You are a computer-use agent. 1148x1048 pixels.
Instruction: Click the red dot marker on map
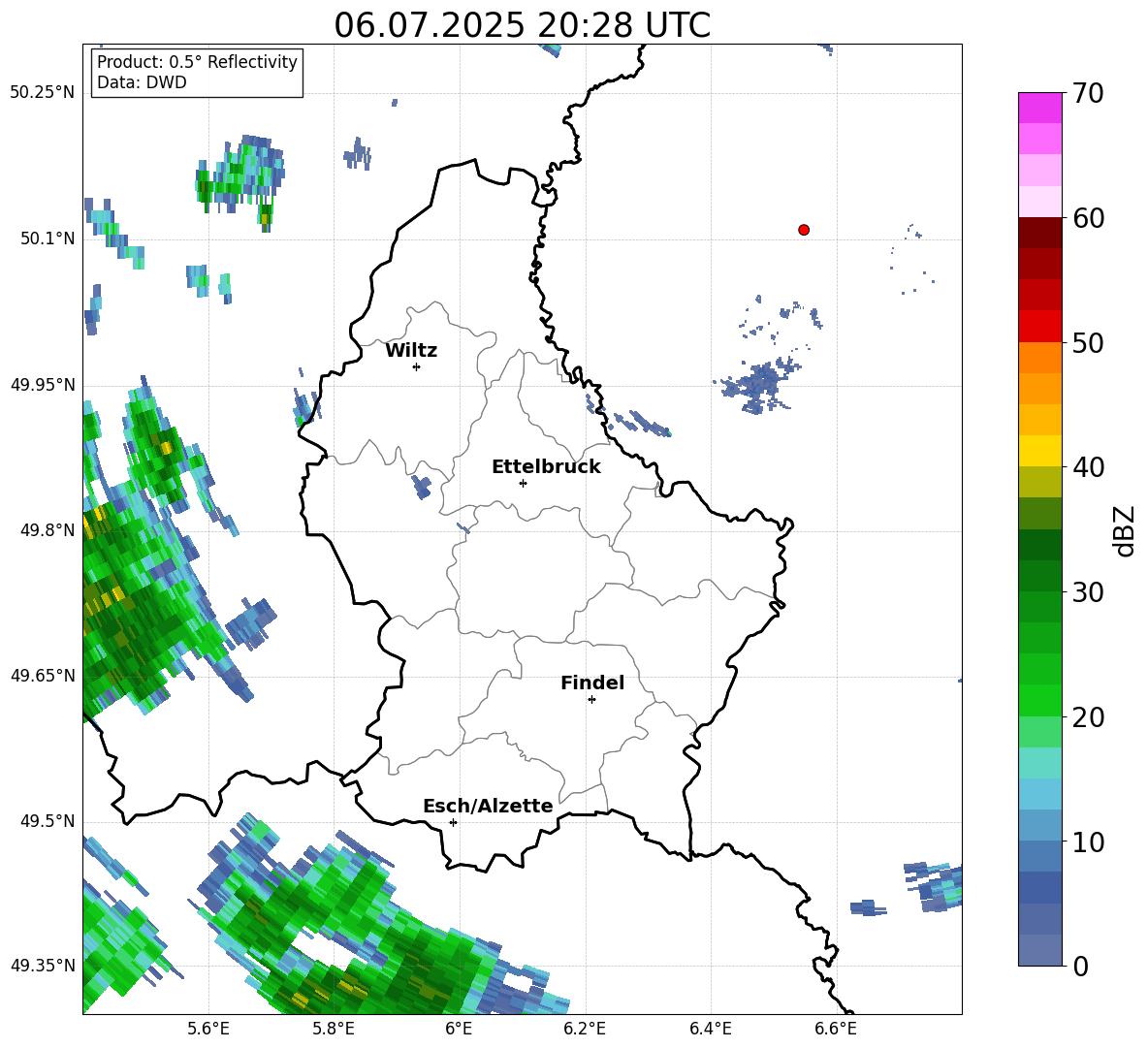click(x=804, y=230)
